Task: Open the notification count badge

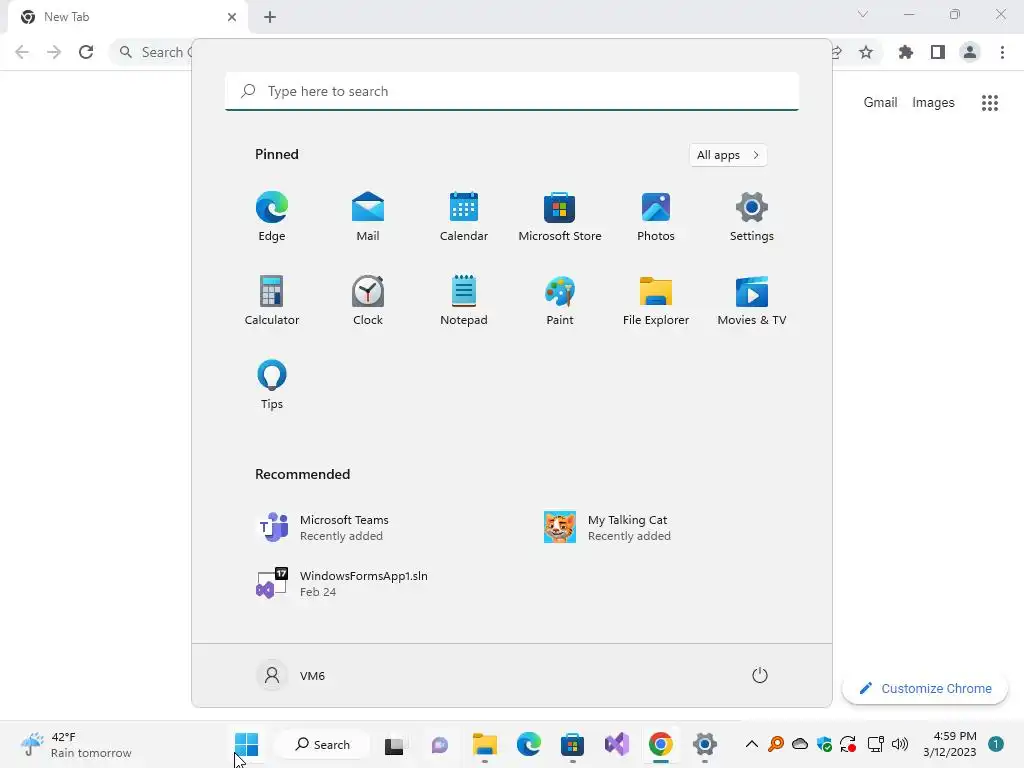Action: (x=996, y=744)
